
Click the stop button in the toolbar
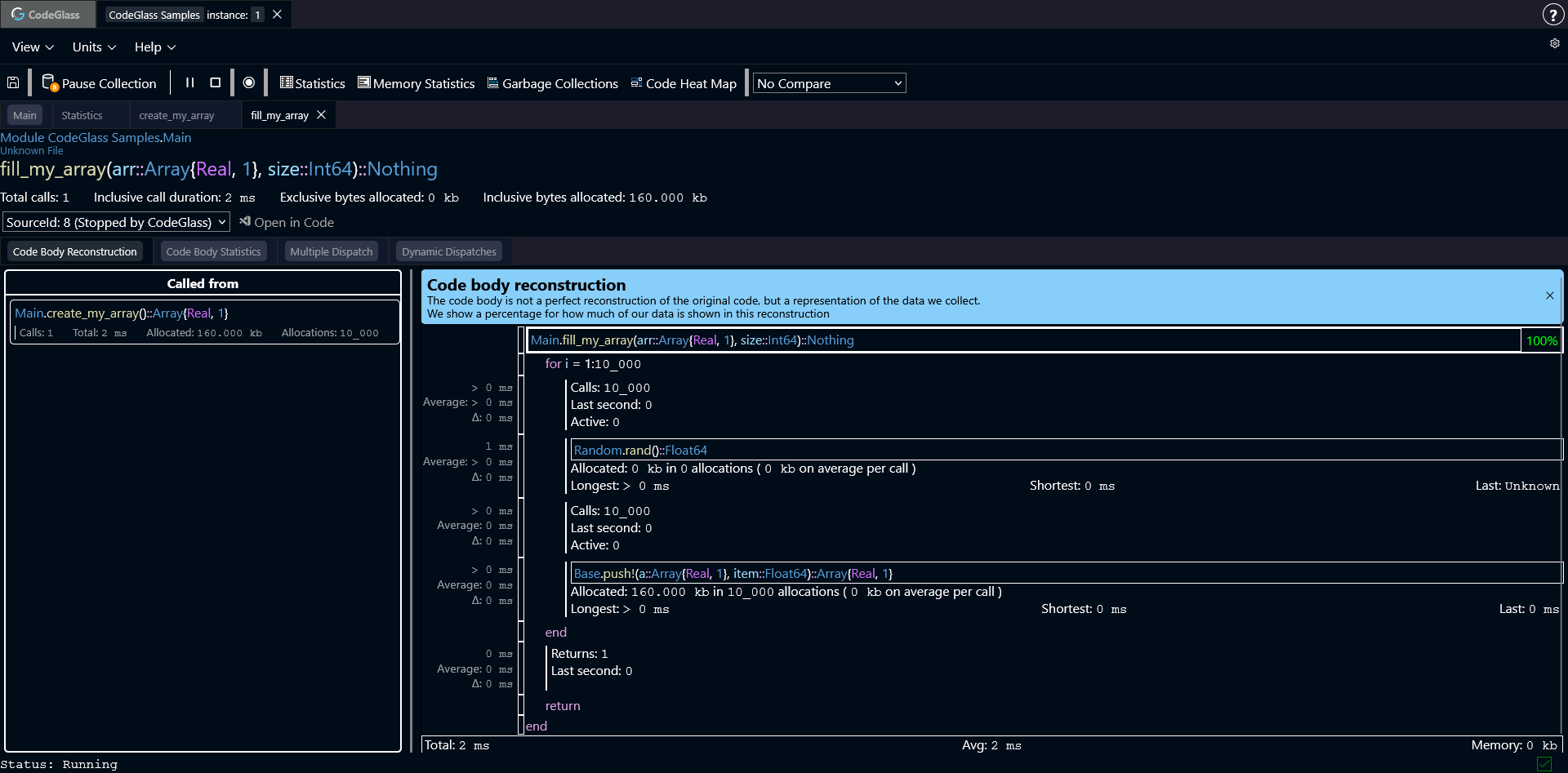tap(215, 82)
